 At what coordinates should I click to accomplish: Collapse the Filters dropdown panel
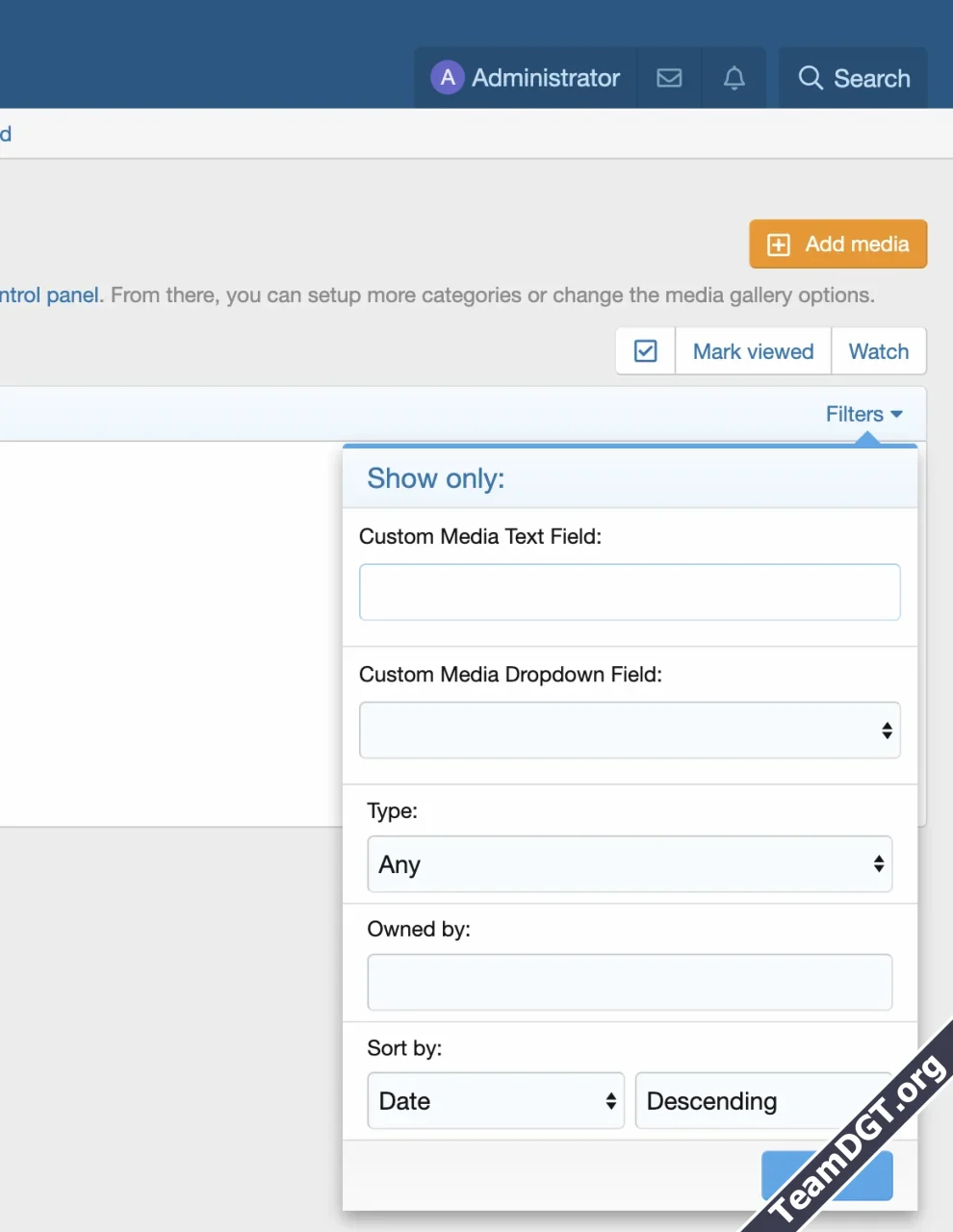[863, 414]
